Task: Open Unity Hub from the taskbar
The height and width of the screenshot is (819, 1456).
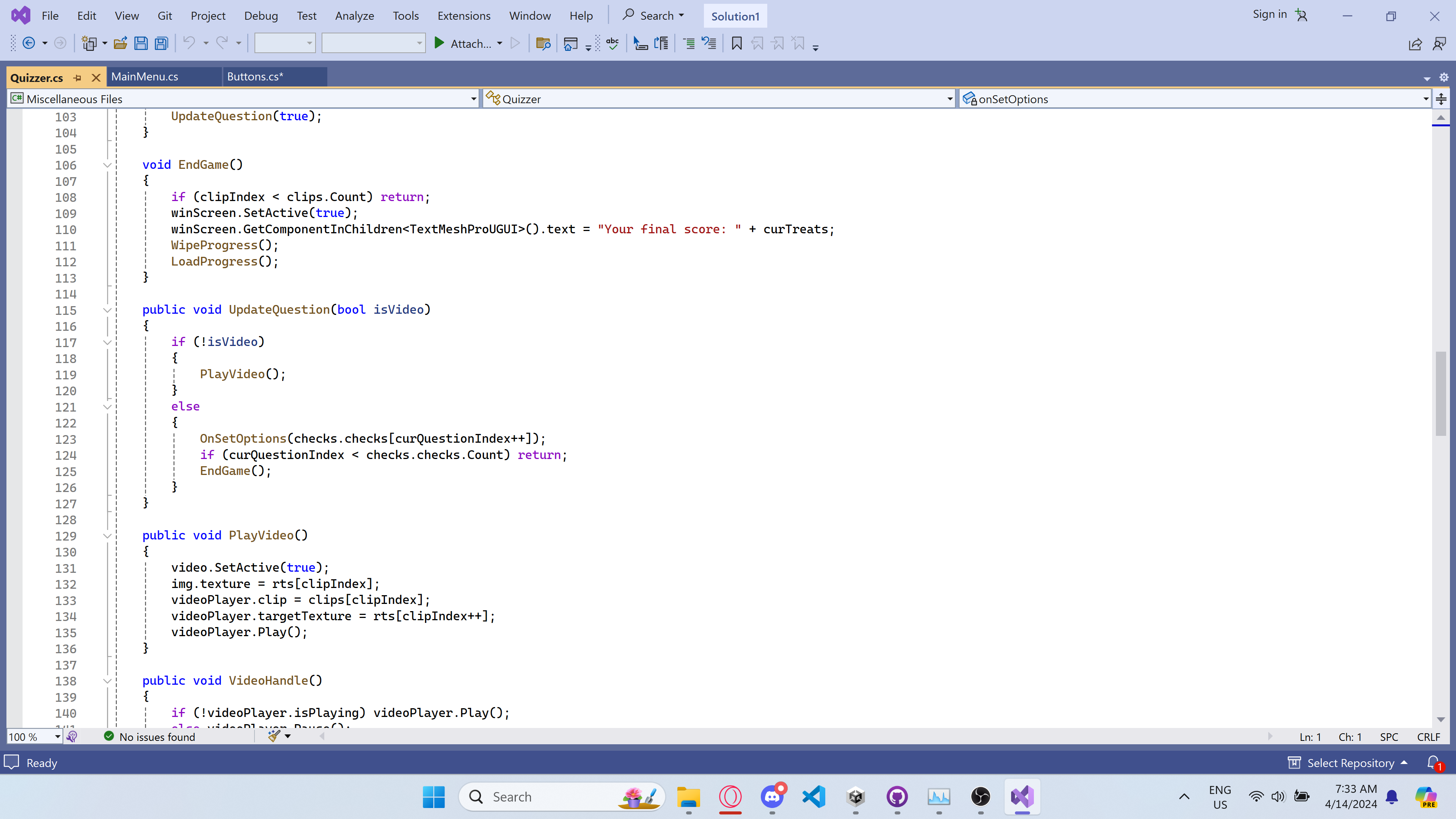Action: [856, 797]
